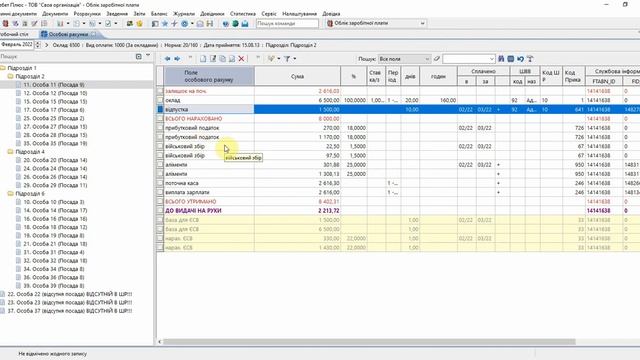Open the 'Все поля' search field dropdown

(x=427, y=59)
